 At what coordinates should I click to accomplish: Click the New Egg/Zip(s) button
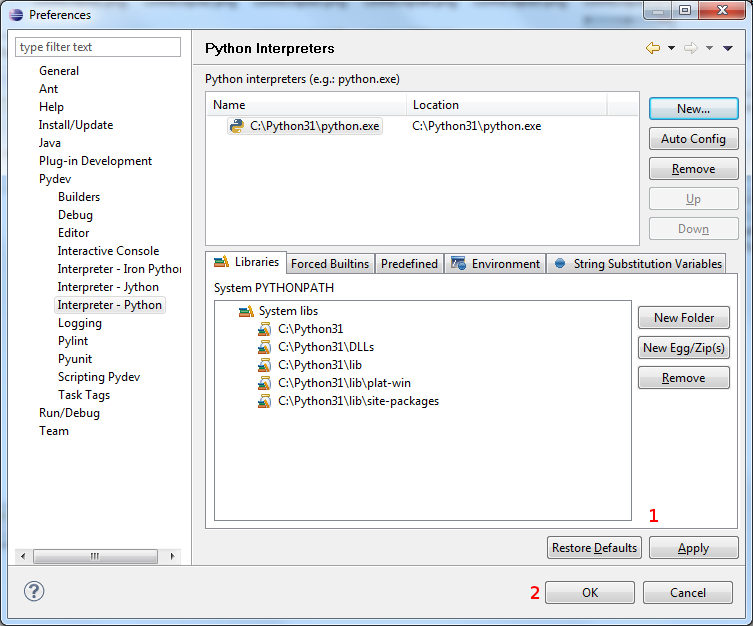pyautogui.click(x=684, y=348)
